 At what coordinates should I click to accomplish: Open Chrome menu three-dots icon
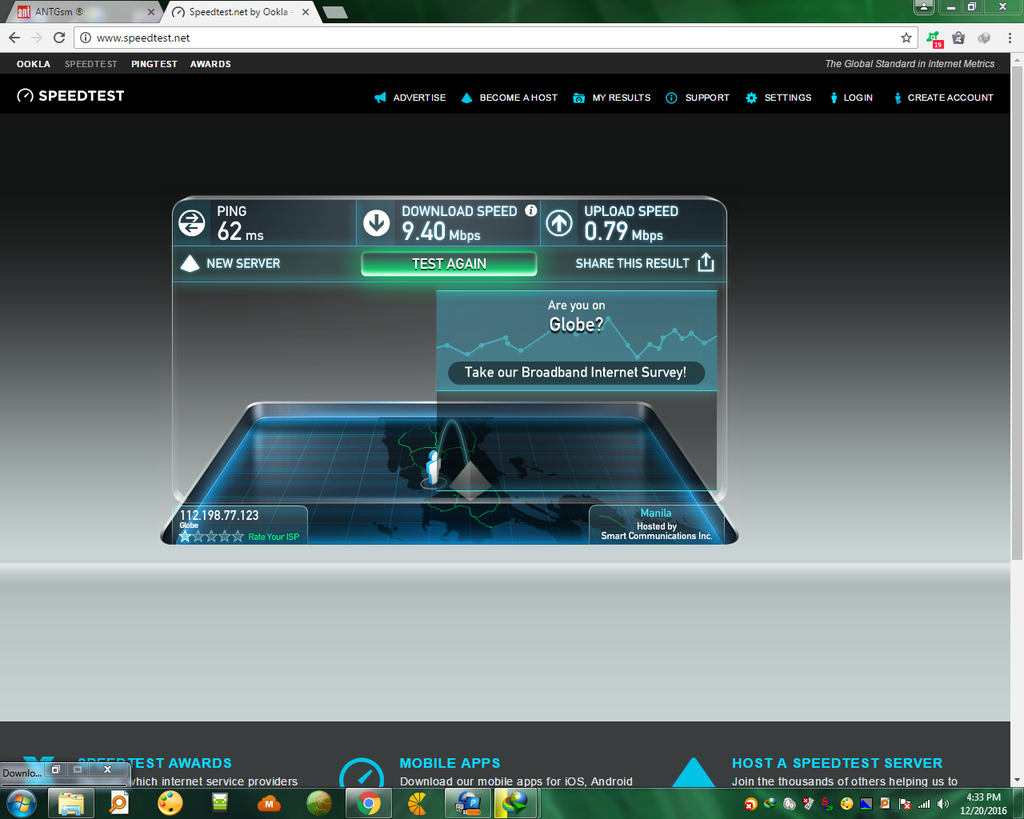coord(1010,38)
